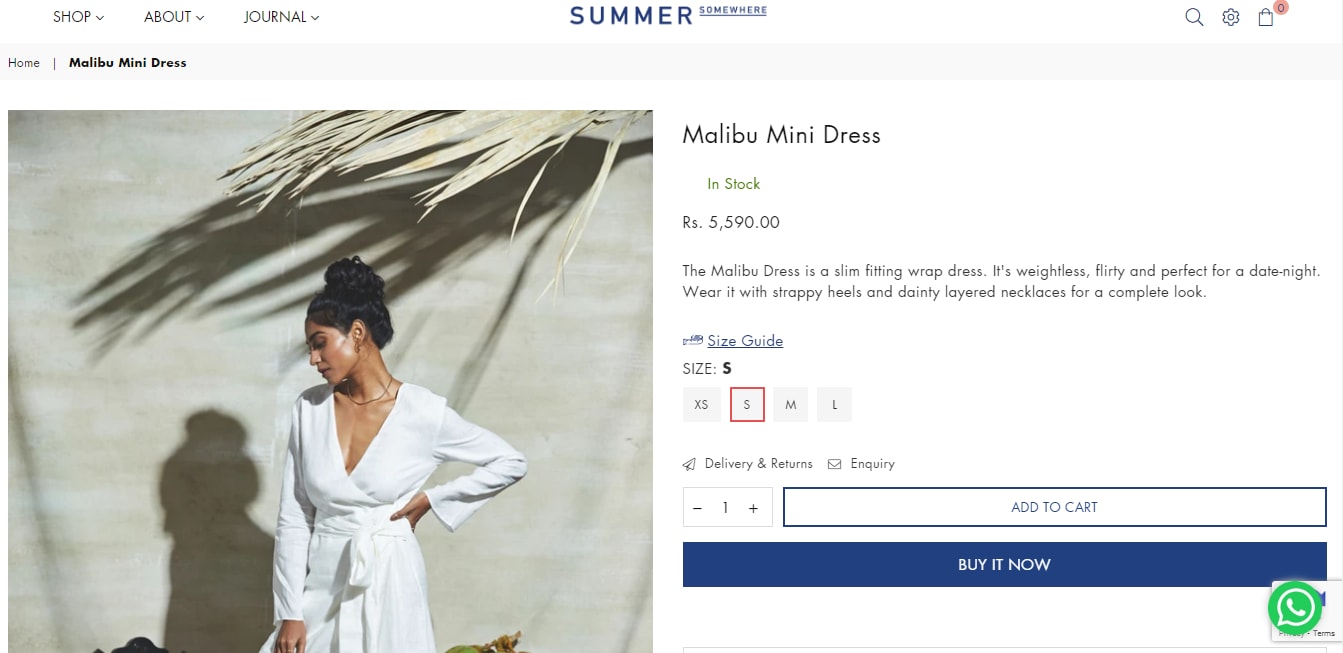The image size is (1343, 653).
Task: Click the SUMMER SOMEWHERE logo
Action: 668,15
